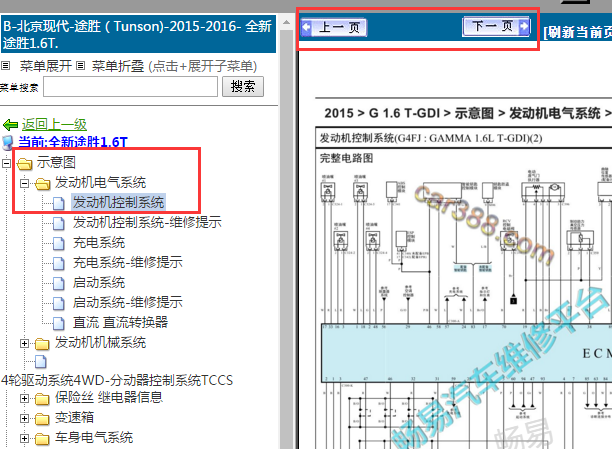This screenshot has width=612, height=449.
Task: Click the 菜单展开 list icon
Action: (5, 66)
